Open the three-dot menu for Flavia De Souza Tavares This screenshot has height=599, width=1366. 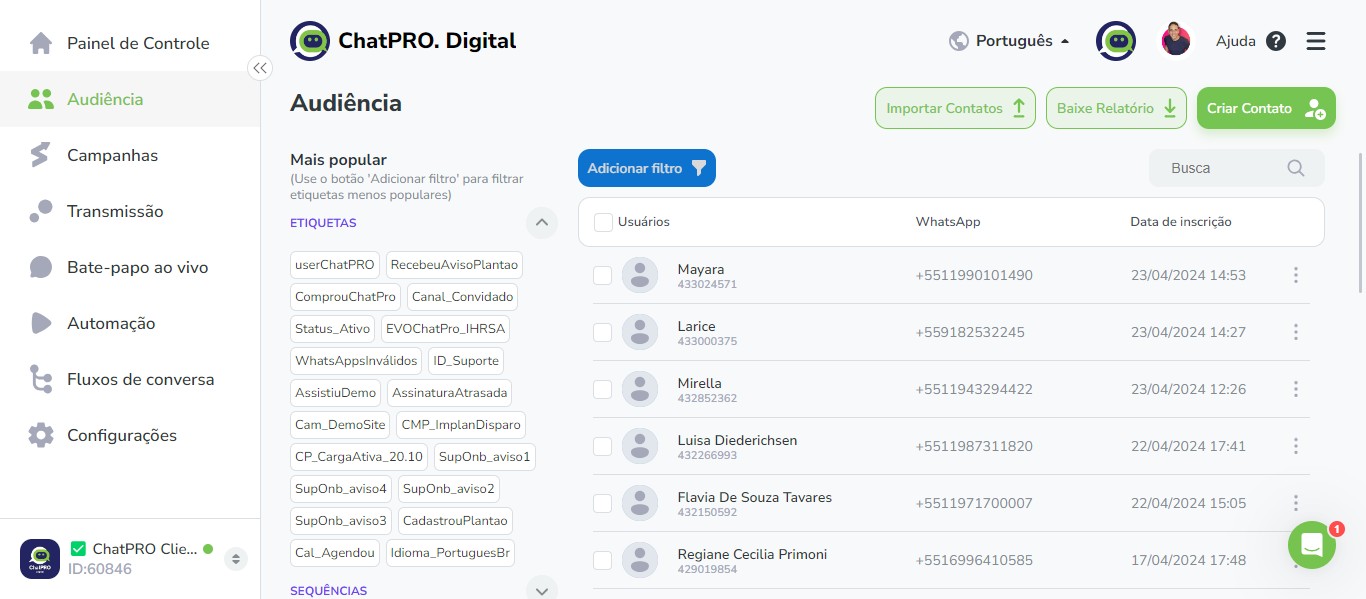(1296, 503)
